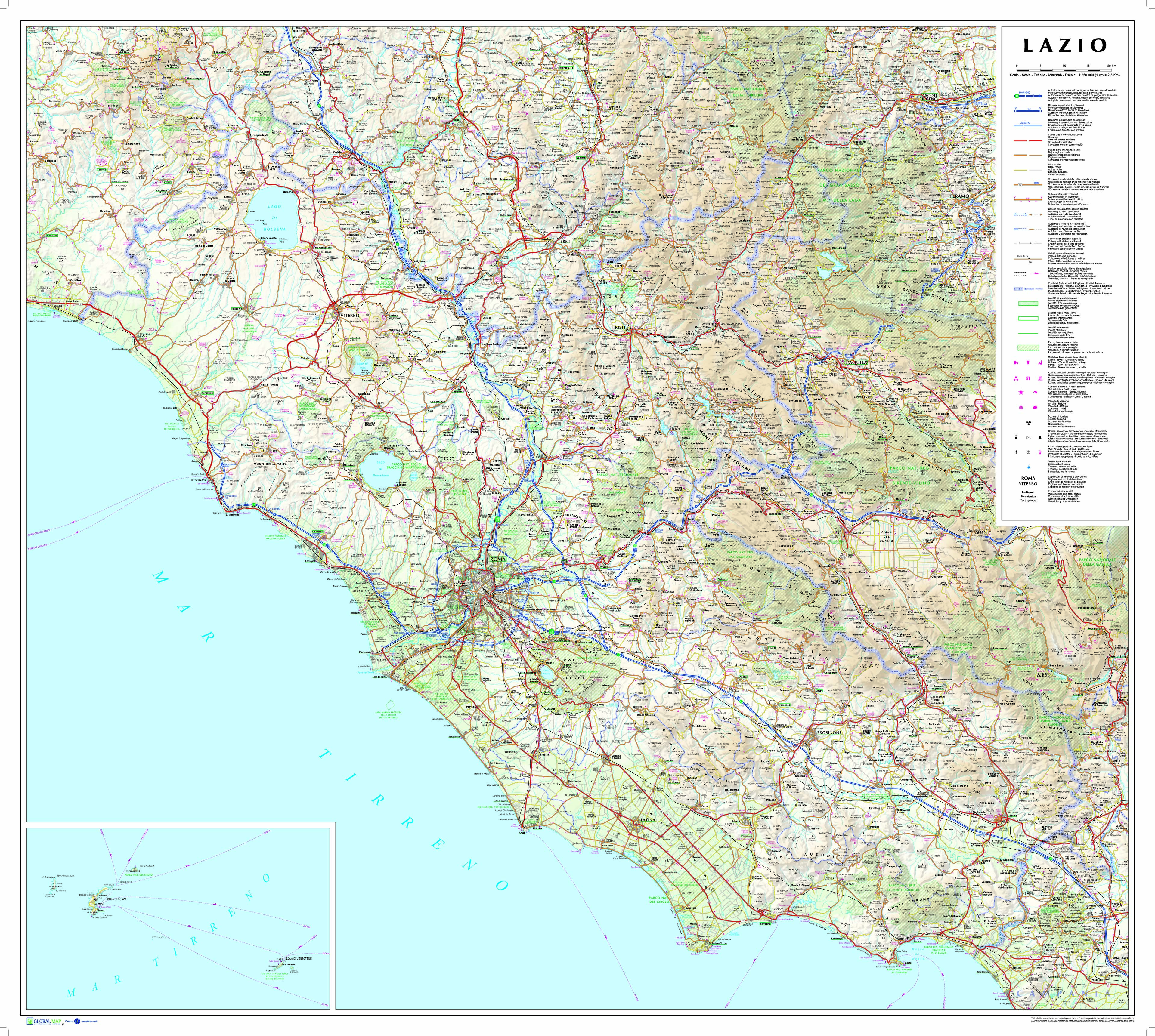The width and height of the screenshot is (1155, 1036).
Task: Click the pink dolmen symbol in legend
Action: (x=1029, y=378)
